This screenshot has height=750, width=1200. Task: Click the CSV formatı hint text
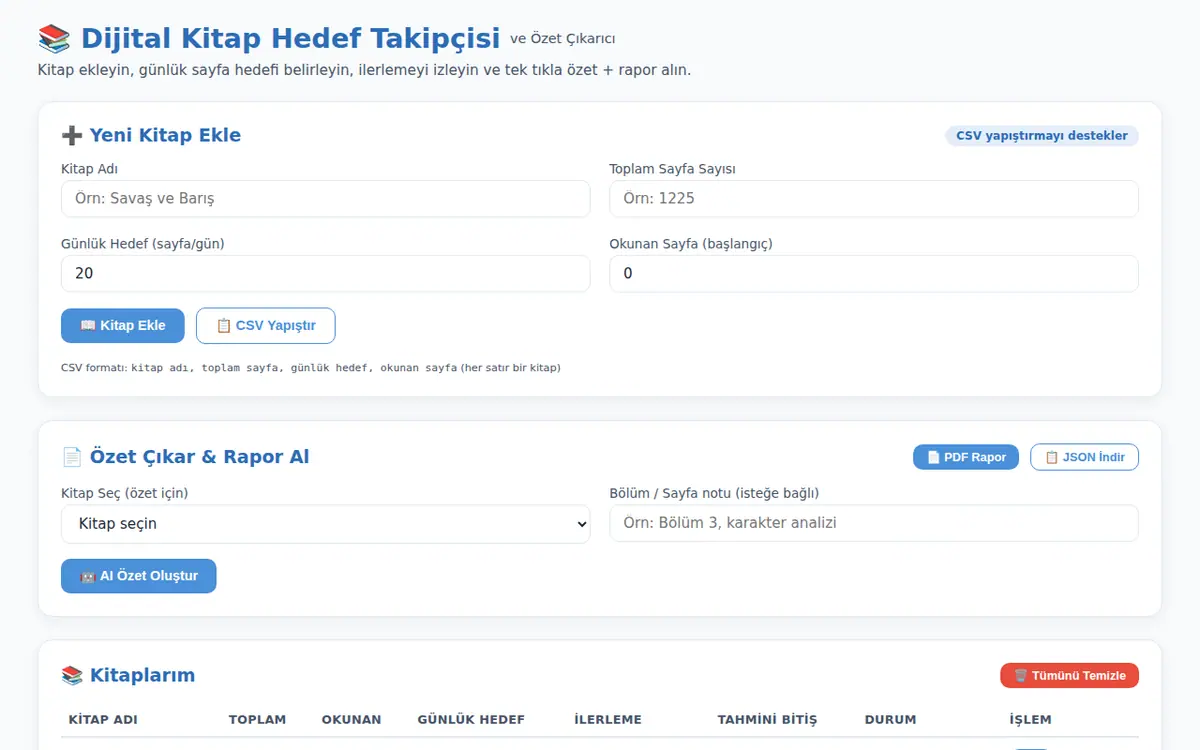tap(311, 368)
